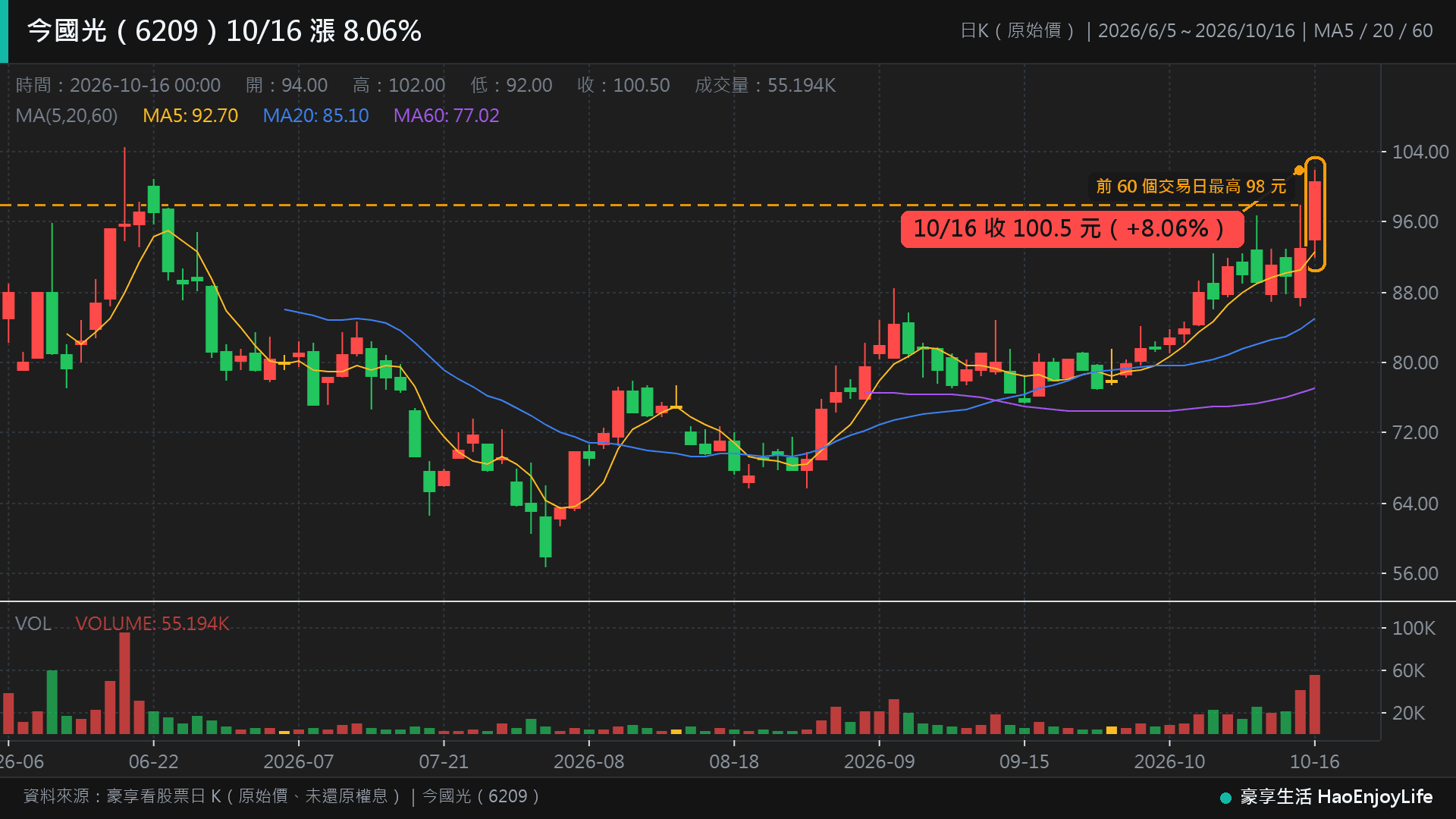Click the 豪享生活 HaoEnjoyLife brand label
This screenshot has height=819, width=1456.
click(1336, 797)
